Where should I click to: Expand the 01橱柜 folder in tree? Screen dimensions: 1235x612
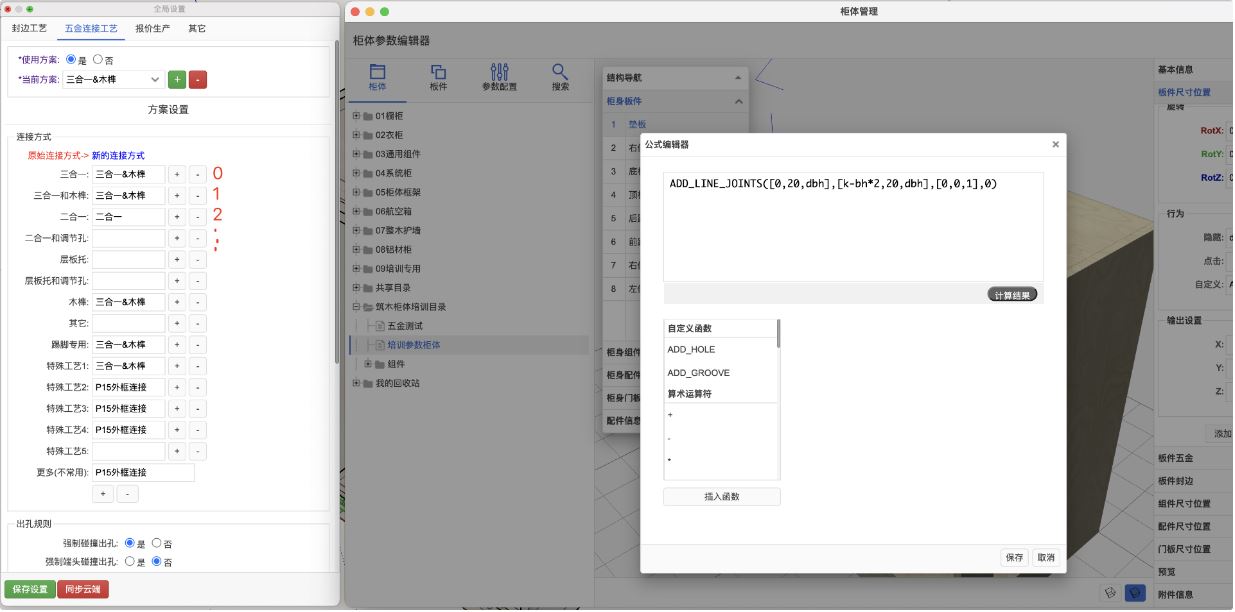click(x=357, y=115)
